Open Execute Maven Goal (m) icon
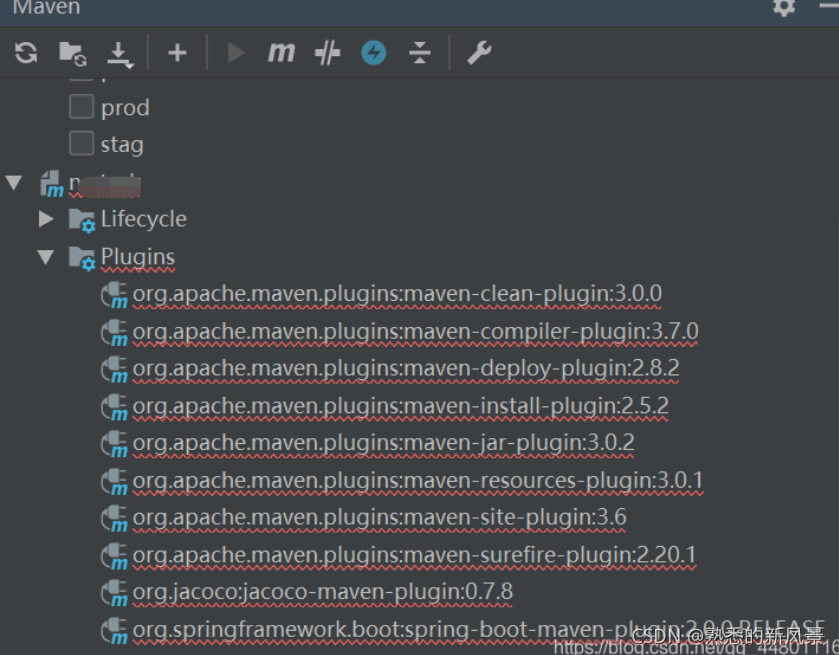 tap(281, 53)
